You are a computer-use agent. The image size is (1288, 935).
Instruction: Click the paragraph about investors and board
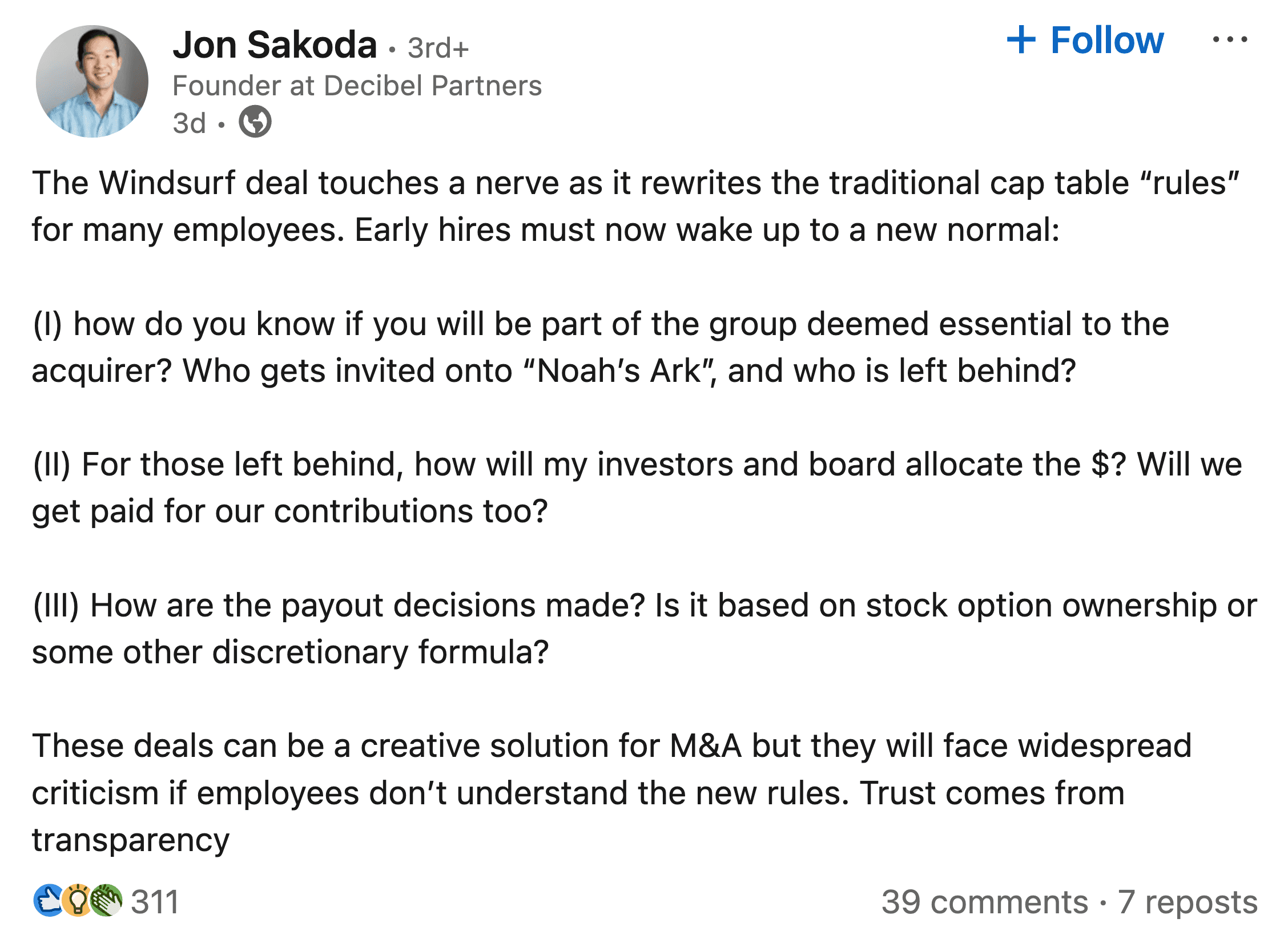point(637,487)
